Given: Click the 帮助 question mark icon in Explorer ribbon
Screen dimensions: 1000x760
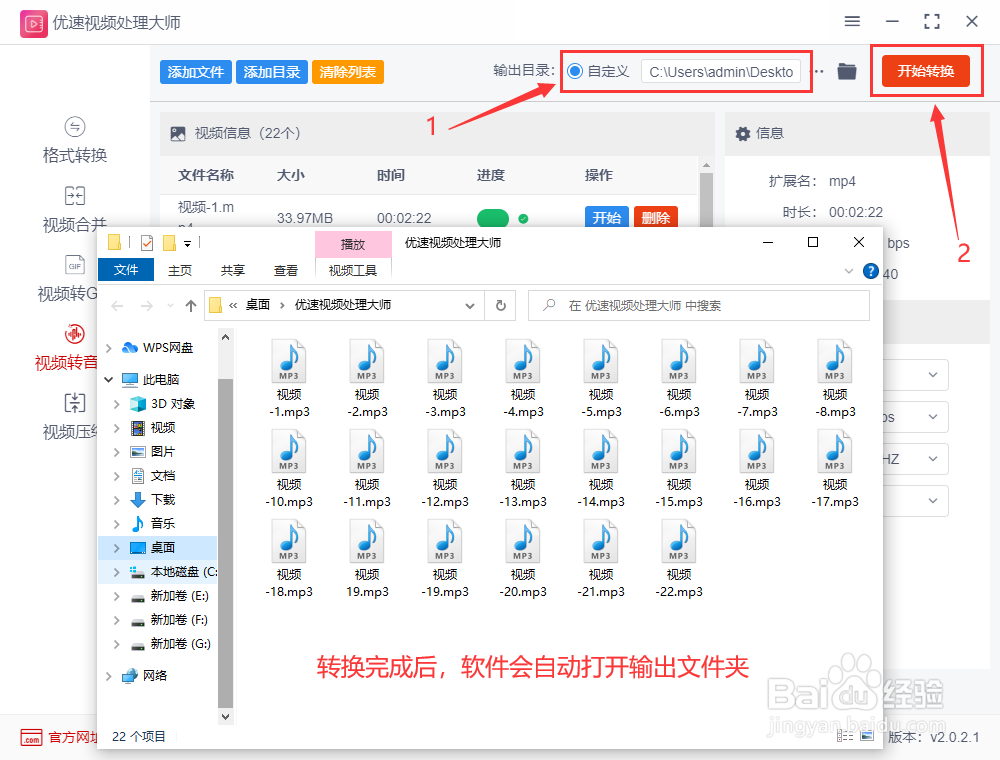Looking at the screenshot, I should (870, 270).
